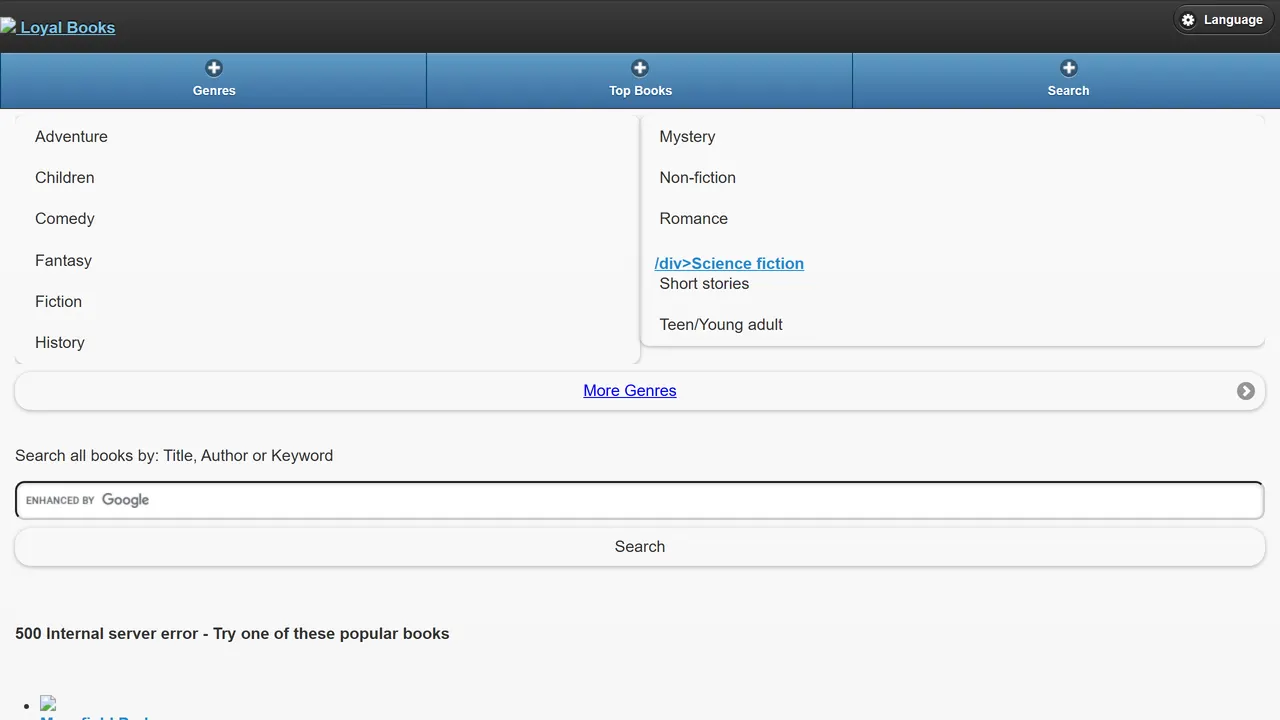Screen dimensions: 1280x720
Task: Click the gear icon beside Language
Action: tap(1188, 20)
